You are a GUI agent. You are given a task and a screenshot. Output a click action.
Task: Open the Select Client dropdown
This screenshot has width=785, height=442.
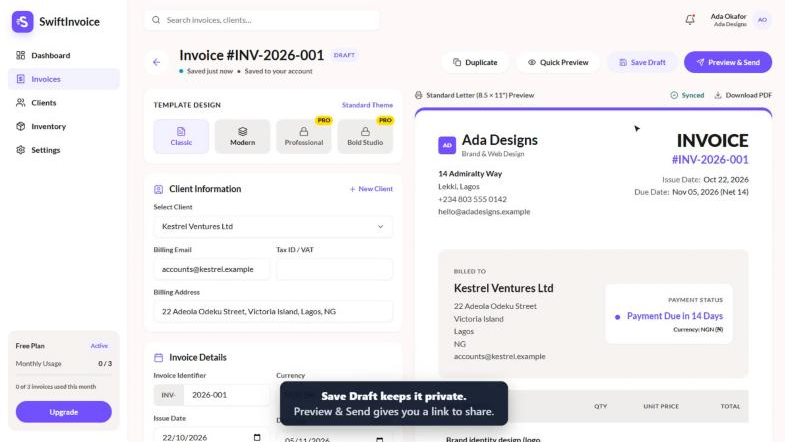pos(273,226)
